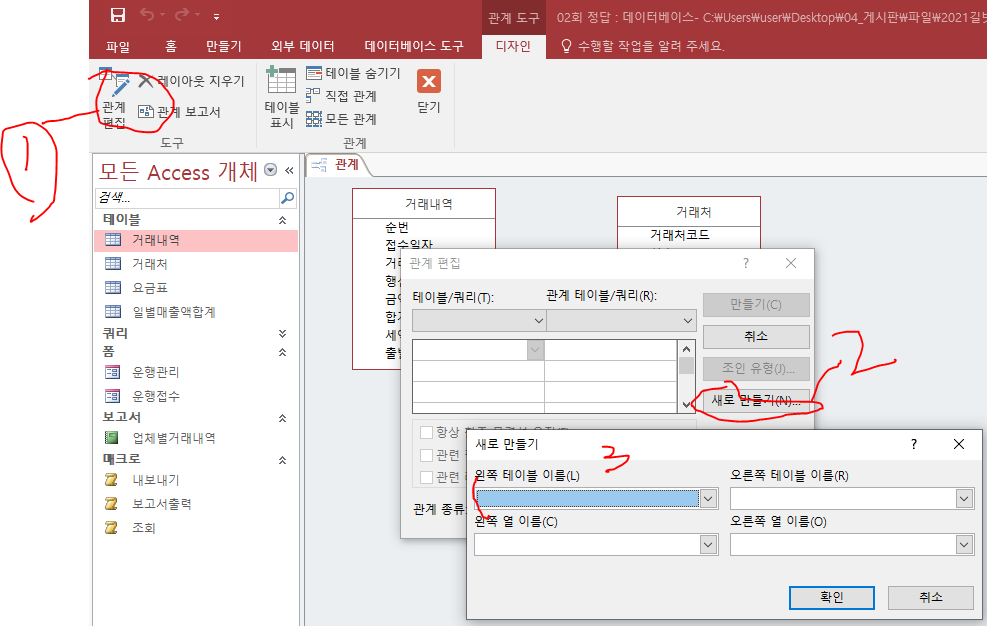The image size is (987, 626).
Task: Open the 왼쪽 테이블 이름 dropdown
Action: pyautogui.click(x=709, y=498)
